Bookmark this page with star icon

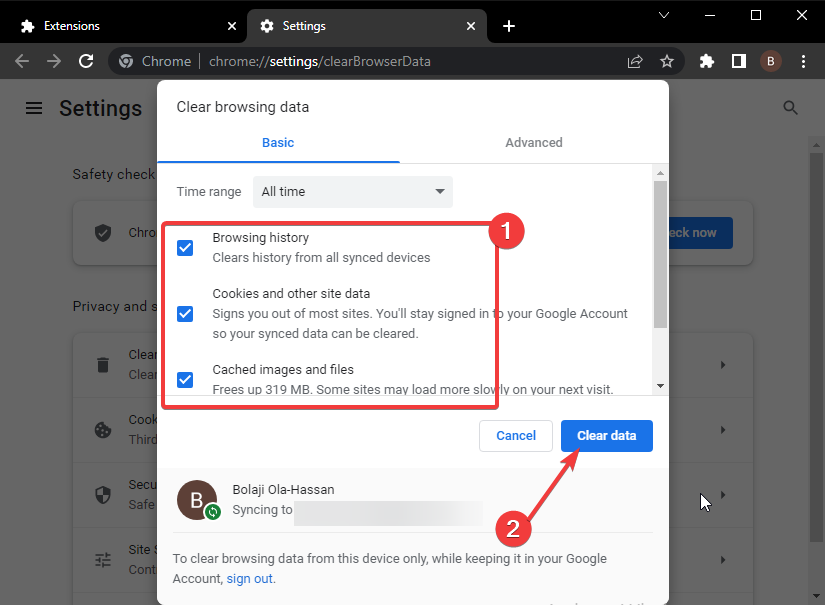click(x=667, y=61)
